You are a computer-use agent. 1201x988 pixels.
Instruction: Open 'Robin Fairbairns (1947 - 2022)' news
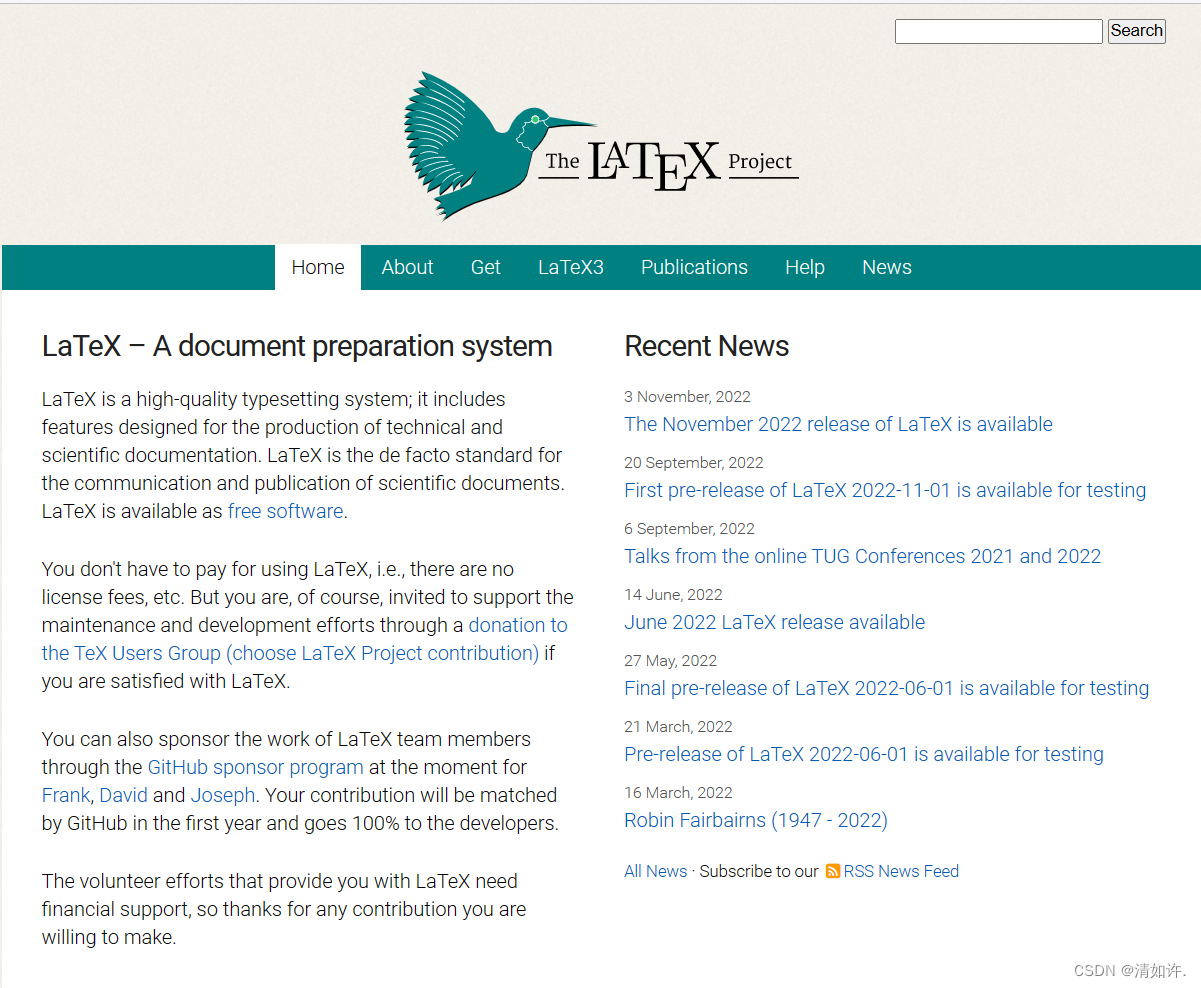(756, 820)
